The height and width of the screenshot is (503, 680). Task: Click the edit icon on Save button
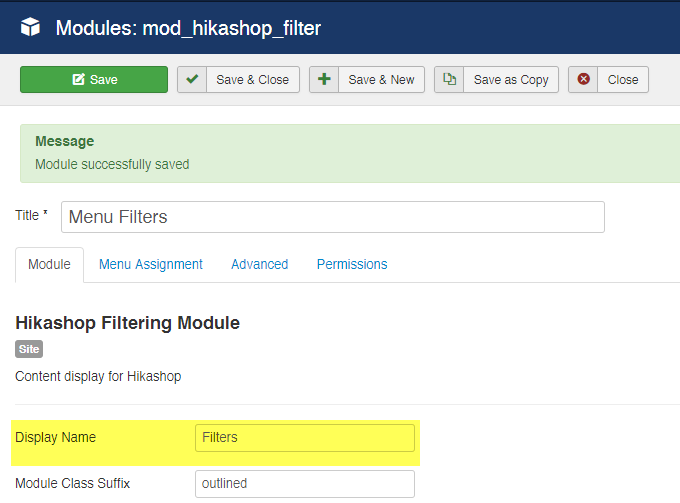[78, 79]
